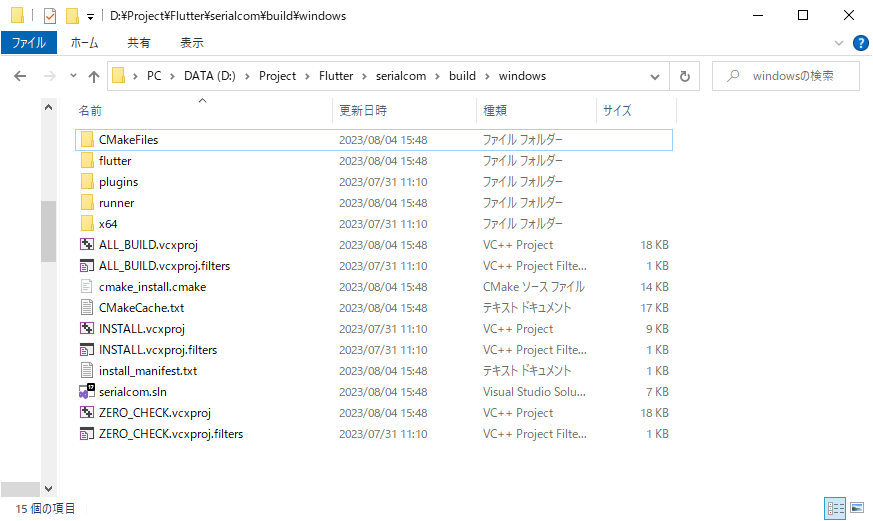The height and width of the screenshot is (521, 873).
Task: Click the CMake ソース ファイル type cell
Action: [x=533, y=287]
